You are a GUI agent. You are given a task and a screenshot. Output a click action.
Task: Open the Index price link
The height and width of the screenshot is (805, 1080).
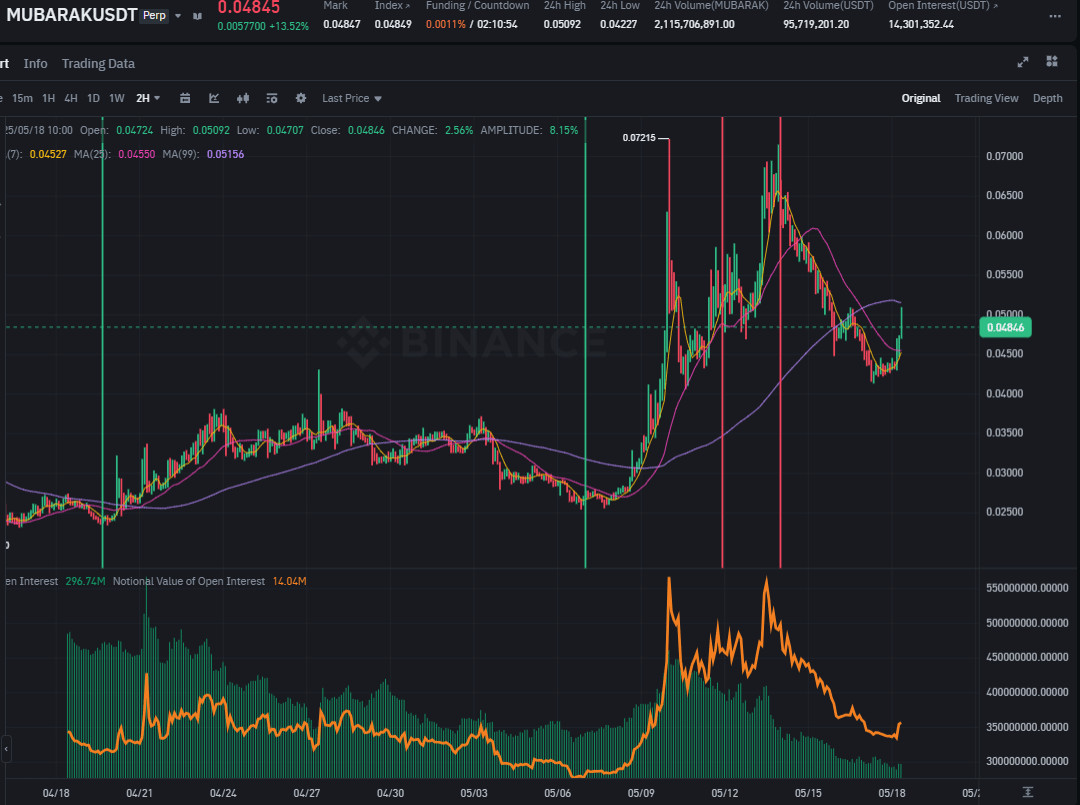click(x=392, y=6)
